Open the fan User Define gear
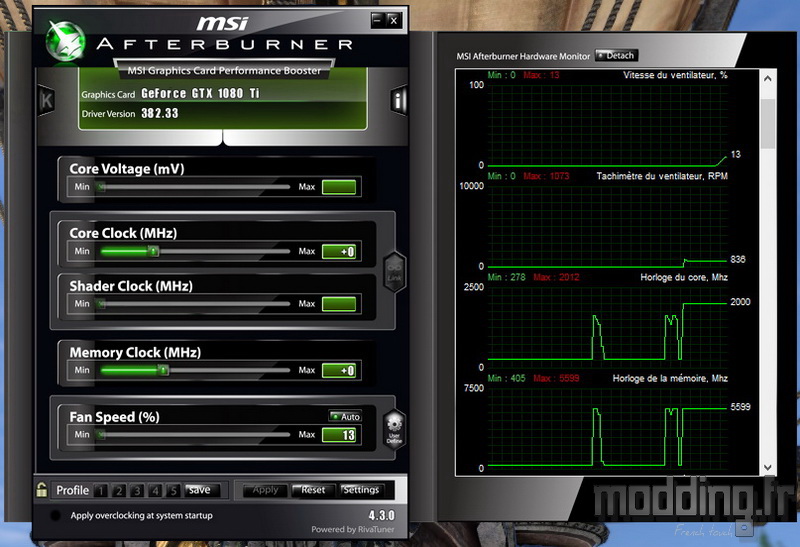Screen dimensions: 800x547 click(394, 430)
